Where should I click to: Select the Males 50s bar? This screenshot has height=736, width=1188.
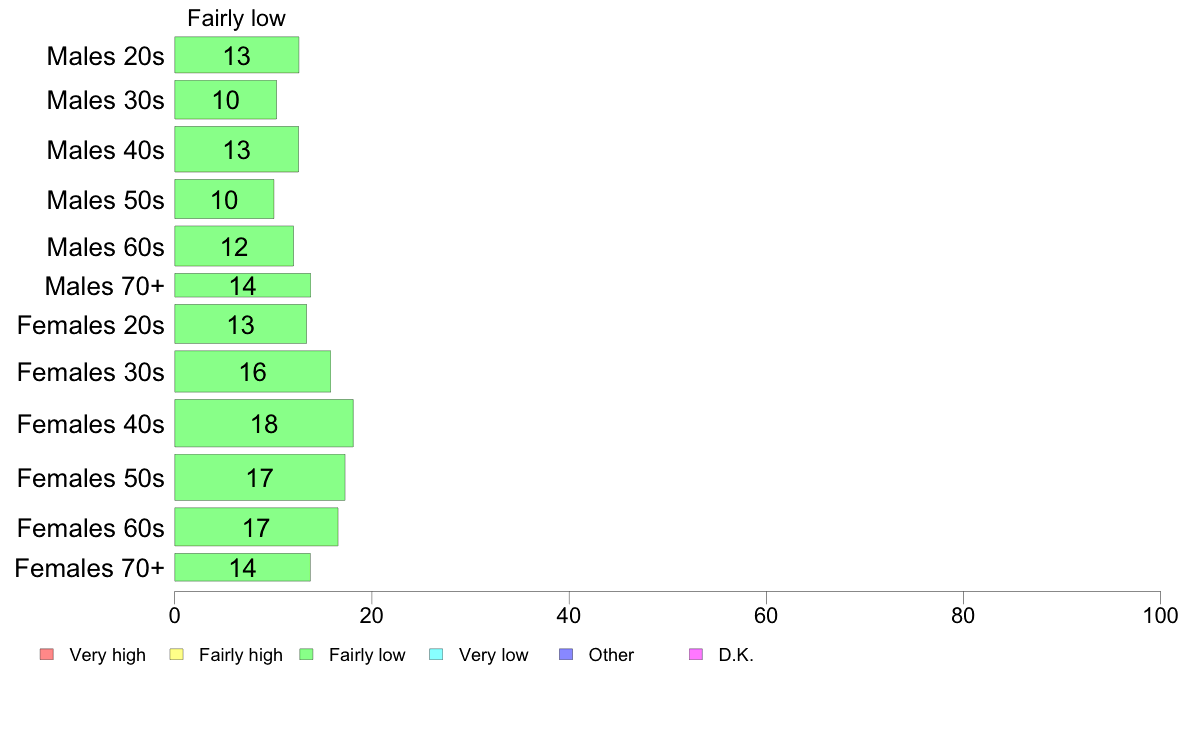coord(224,199)
